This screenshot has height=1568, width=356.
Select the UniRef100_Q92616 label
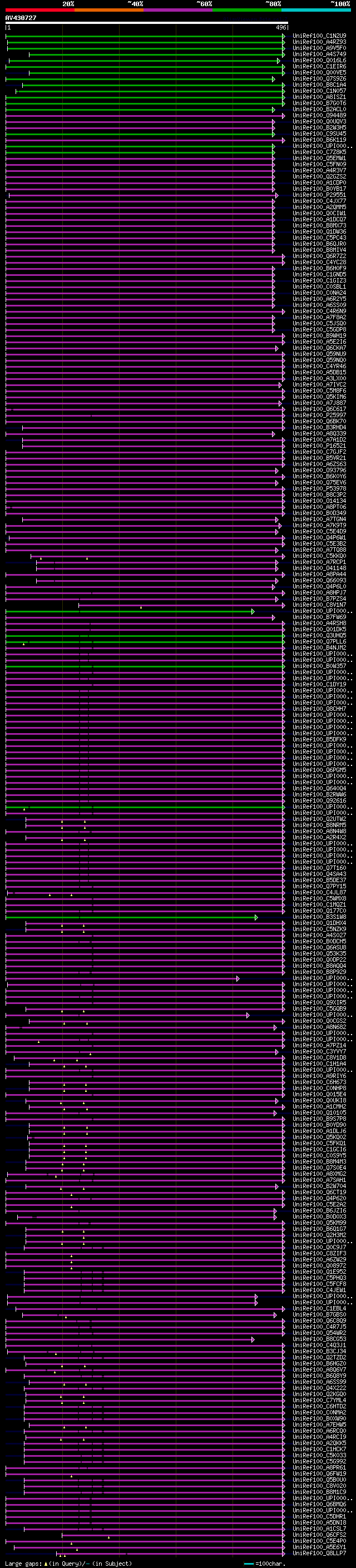coord(319,800)
